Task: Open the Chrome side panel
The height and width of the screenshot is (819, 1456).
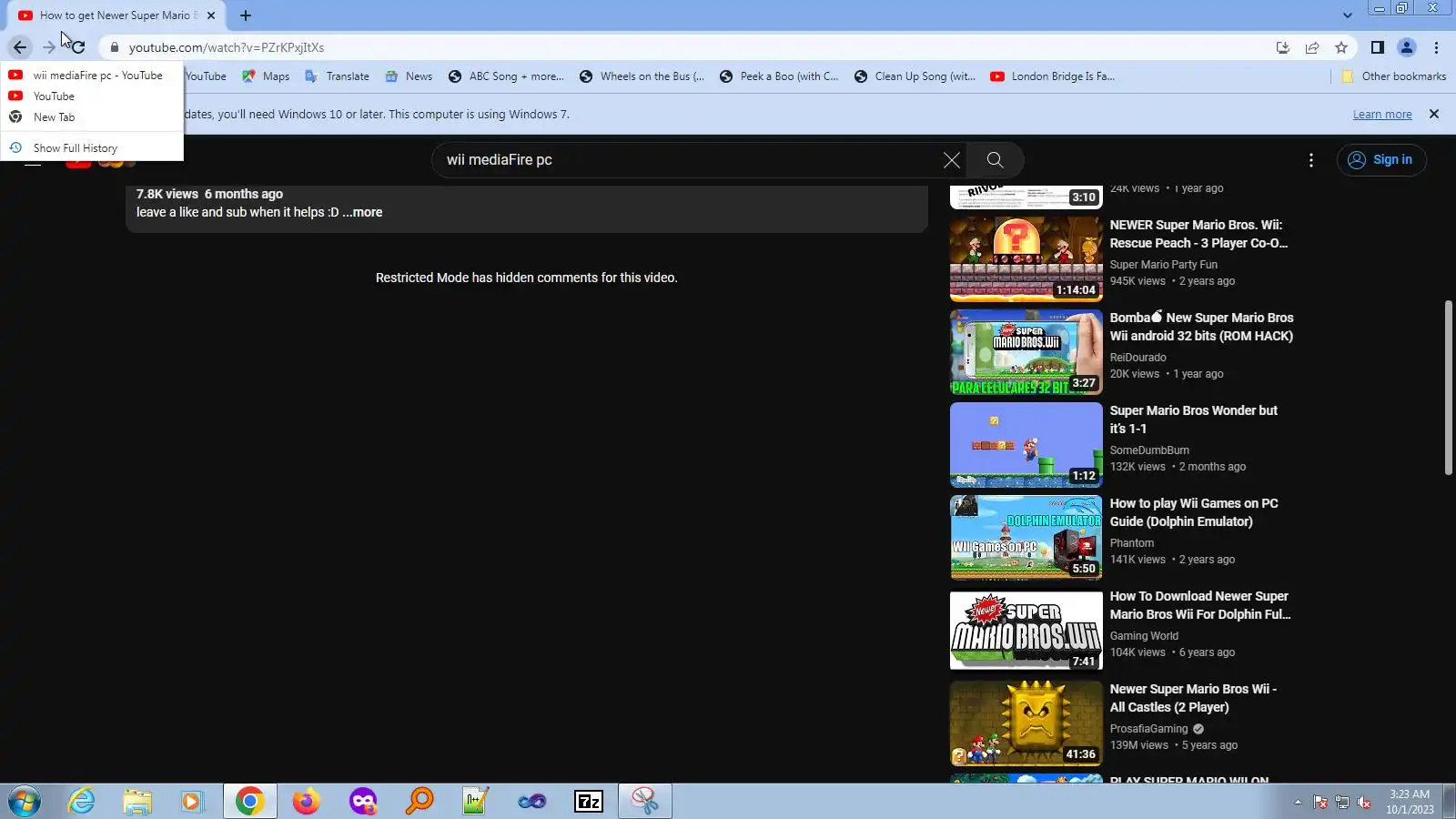Action: (x=1378, y=47)
